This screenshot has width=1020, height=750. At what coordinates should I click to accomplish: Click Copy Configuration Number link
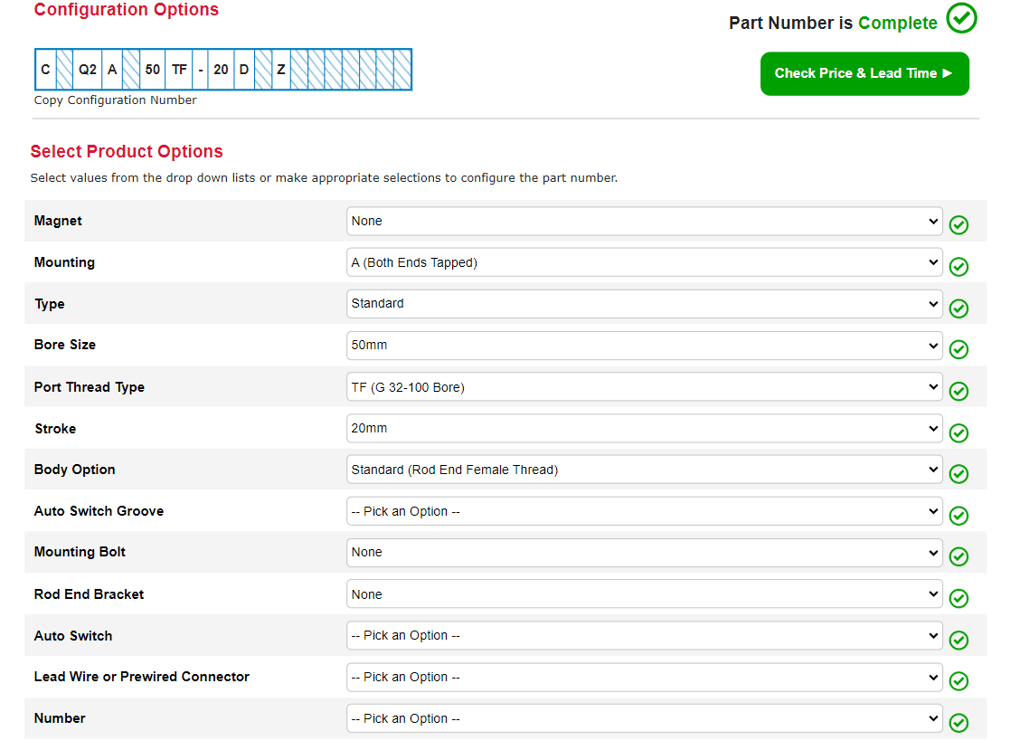tap(115, 100)
